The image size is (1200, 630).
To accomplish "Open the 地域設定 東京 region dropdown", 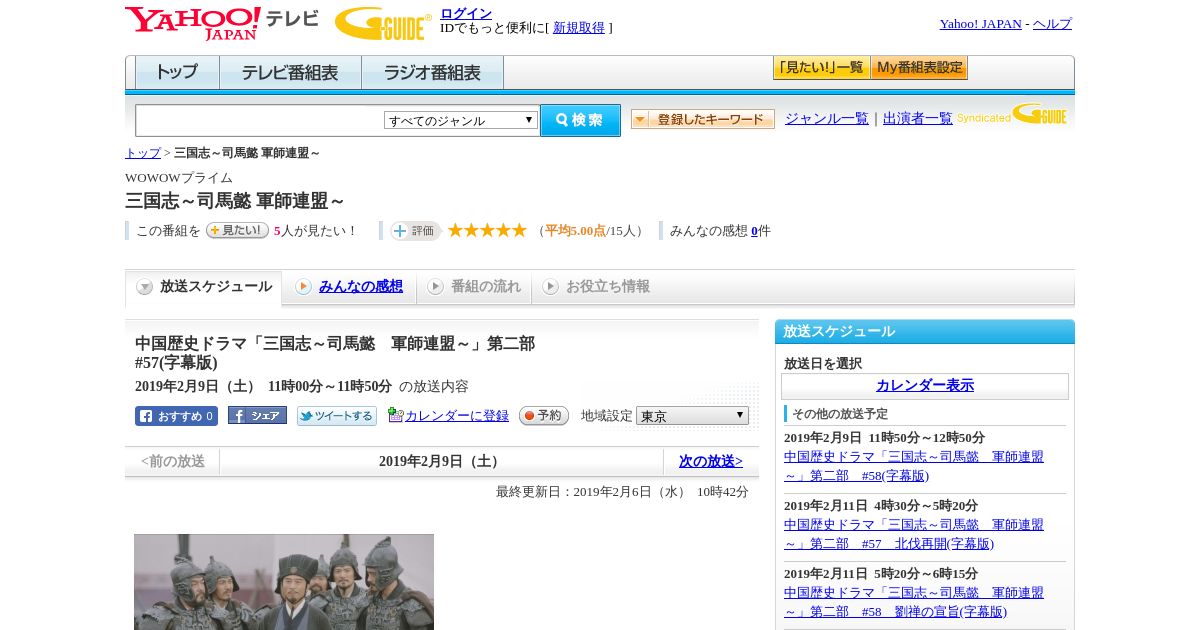I will pos(692,415).
